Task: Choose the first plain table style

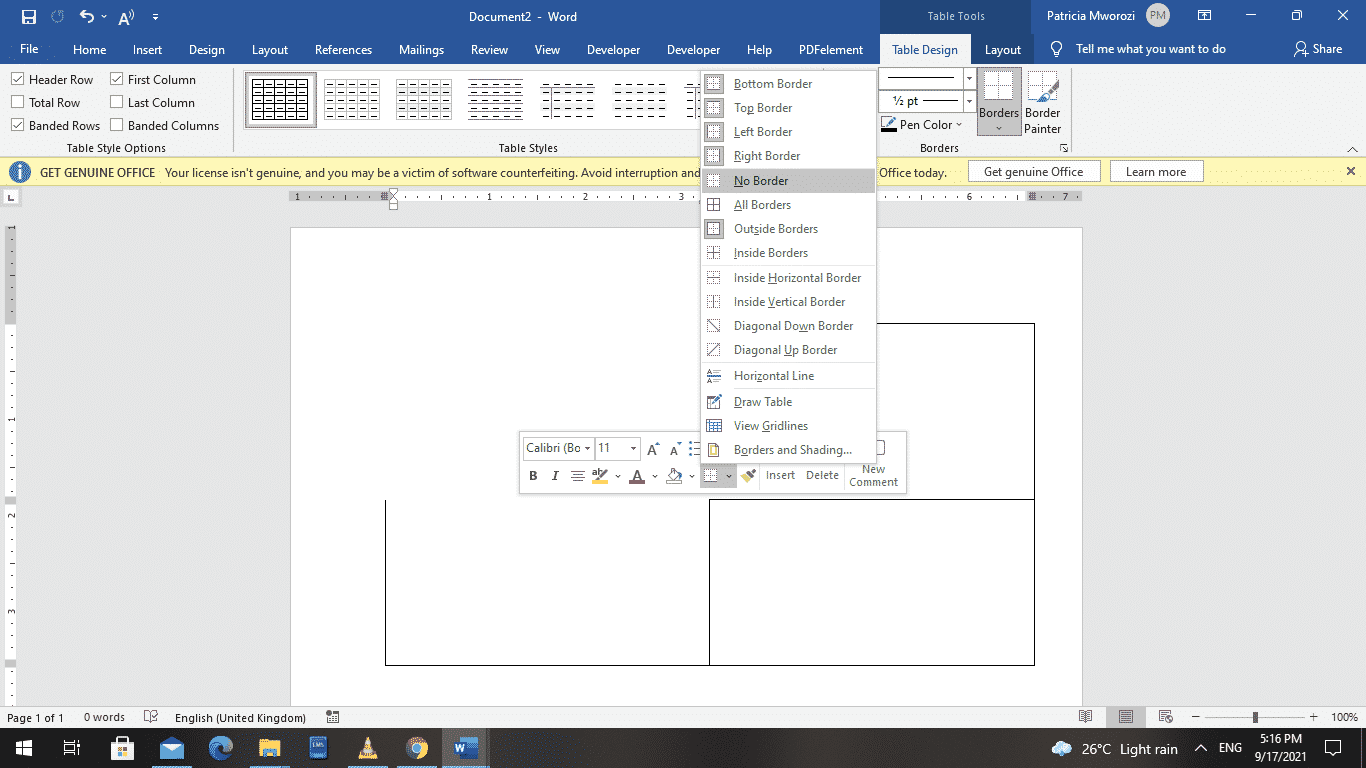Action: click(x=280, y=98)
